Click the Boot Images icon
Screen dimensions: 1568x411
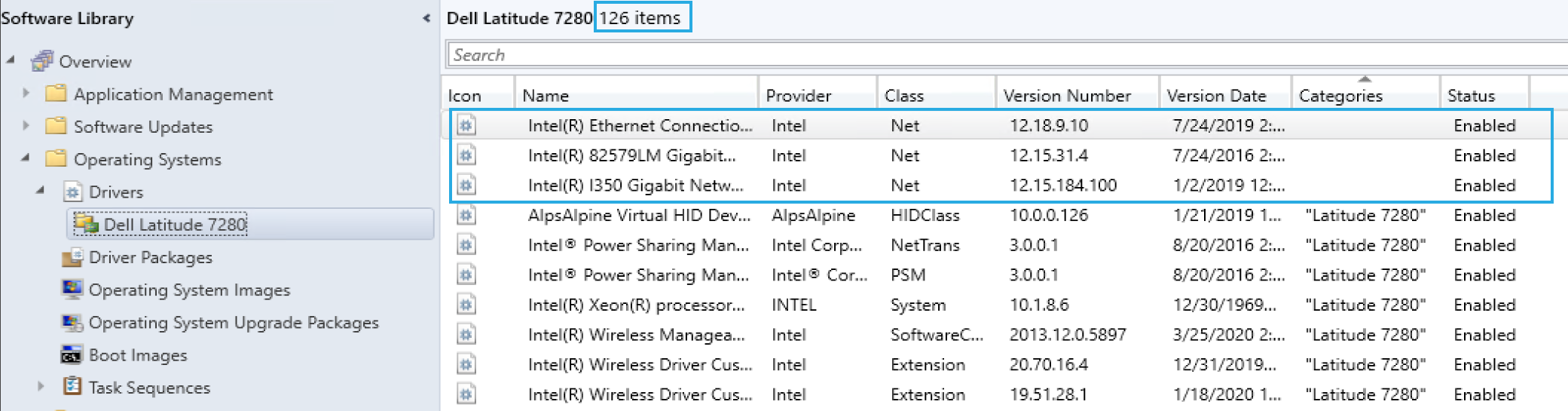click(x=72, y=355)
